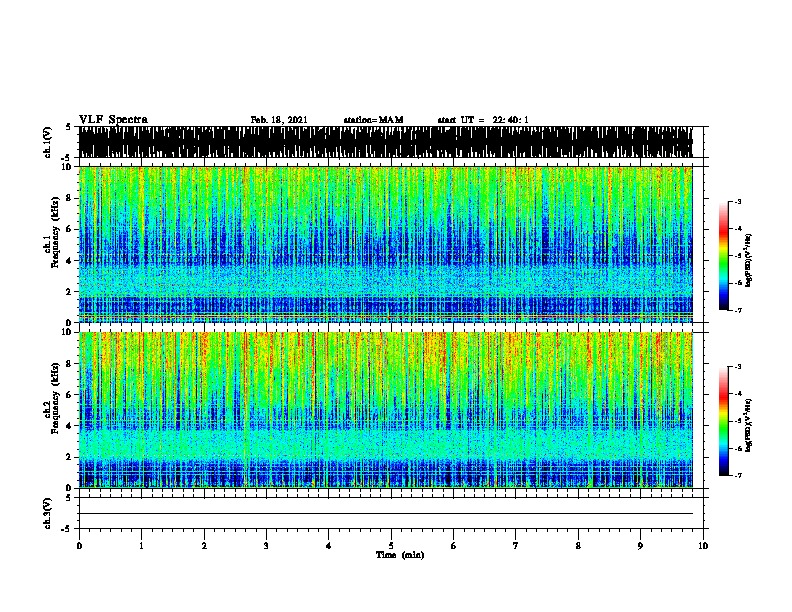This screenshot has width=792, height=612.
Task: Click the ch.1 spectrogram color scale bar
Action: tap(723, 256)
